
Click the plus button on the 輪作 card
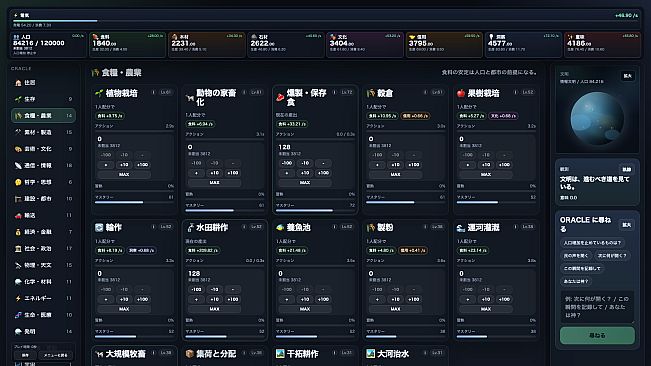[x=106, y=299]
